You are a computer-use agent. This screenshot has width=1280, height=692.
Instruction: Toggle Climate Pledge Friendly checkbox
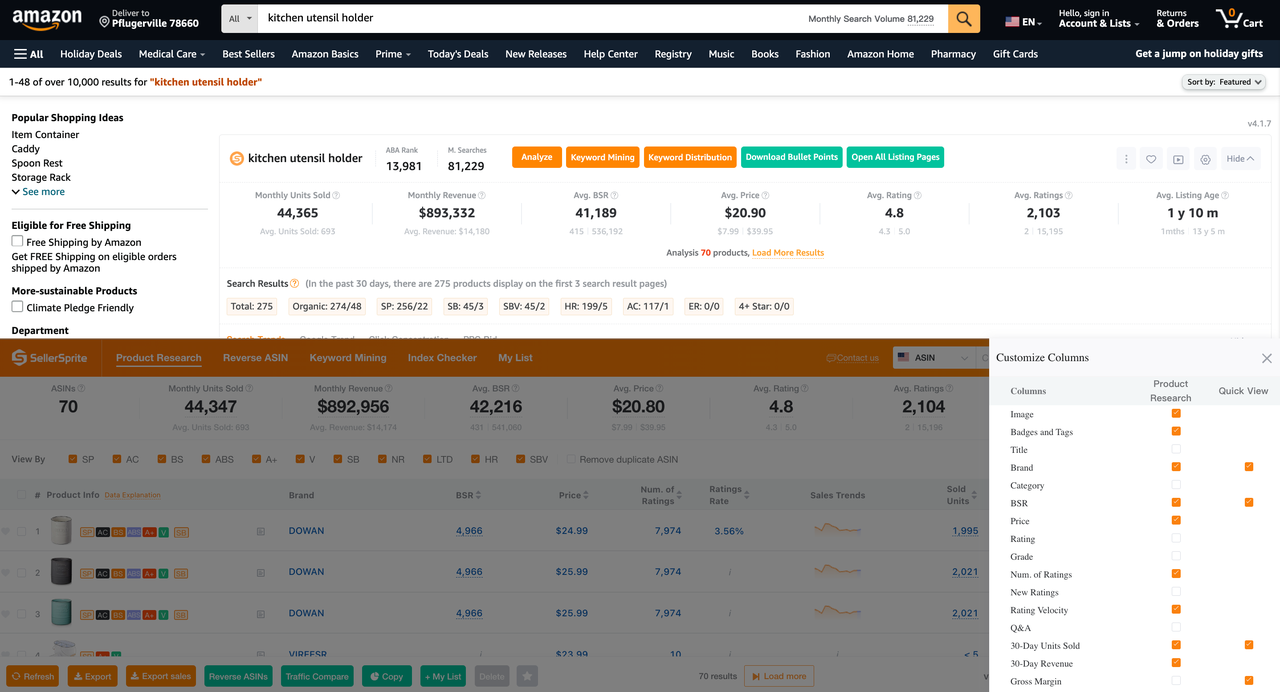pyautogui.click(x=17, y=306)
